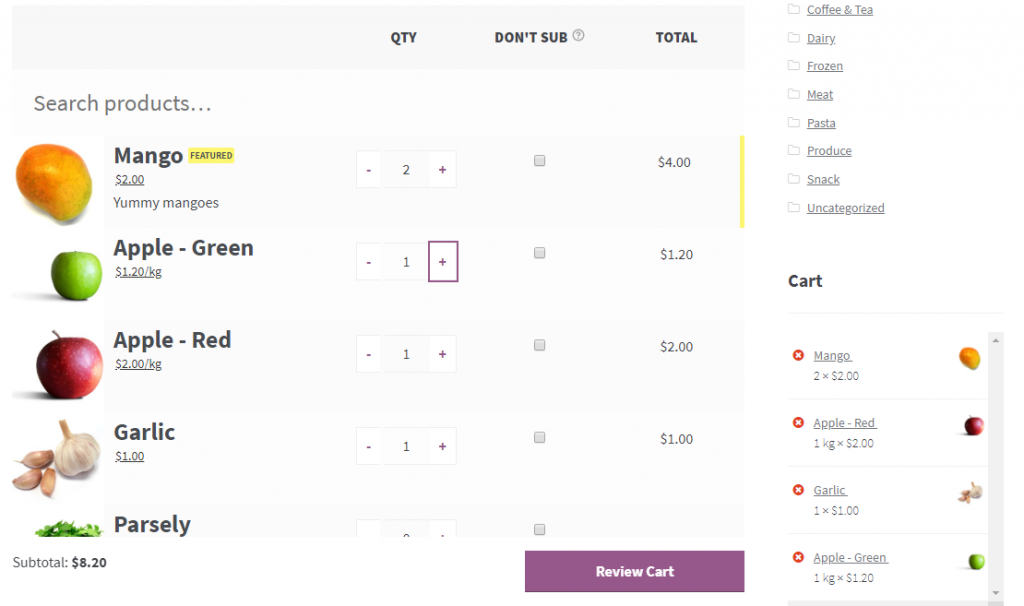This screenshot has height=606, width=1024.
Task: Click the Garlic $1.00 price
Action: pos(129,456)
